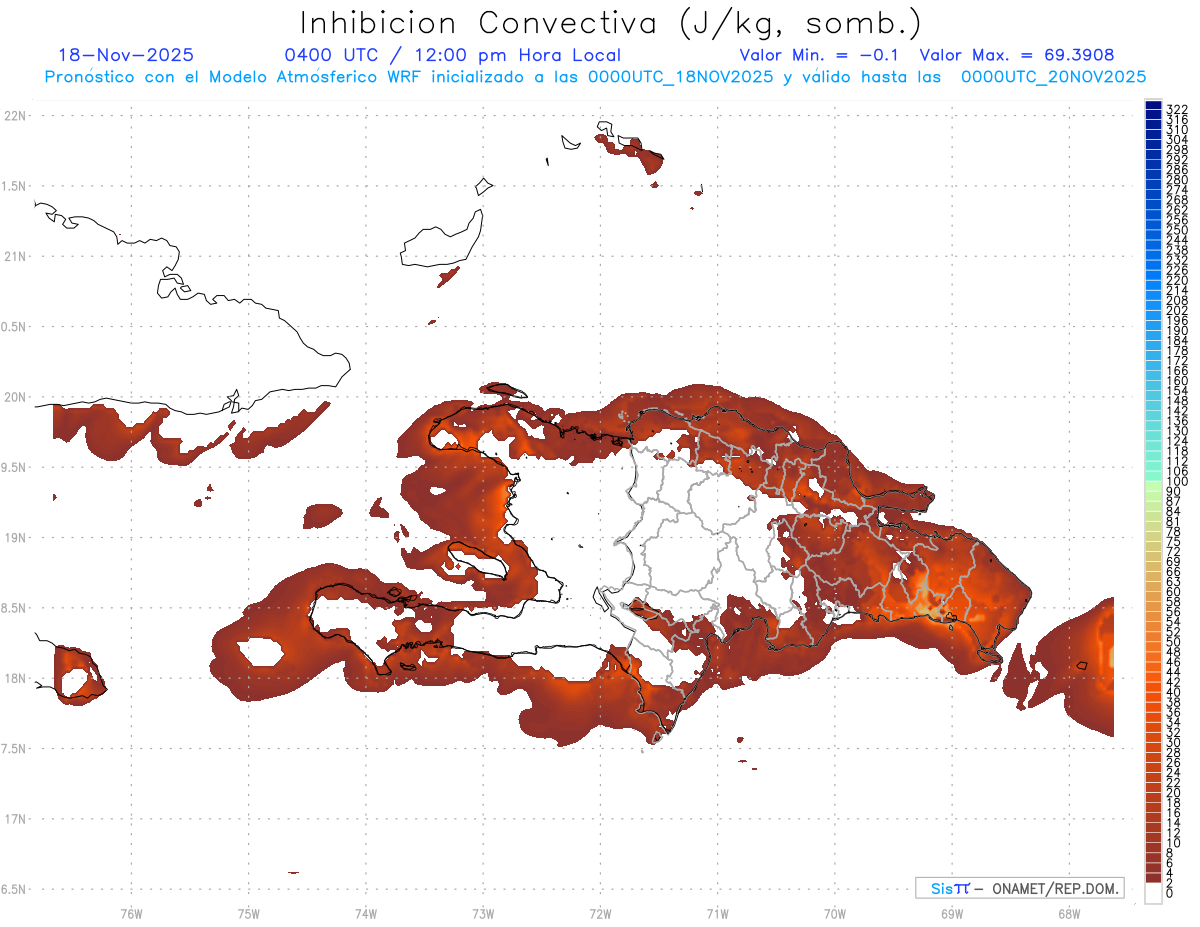Click the "21N" latitude label
Screen dimensions: 1200x927
tap(15, 256)
